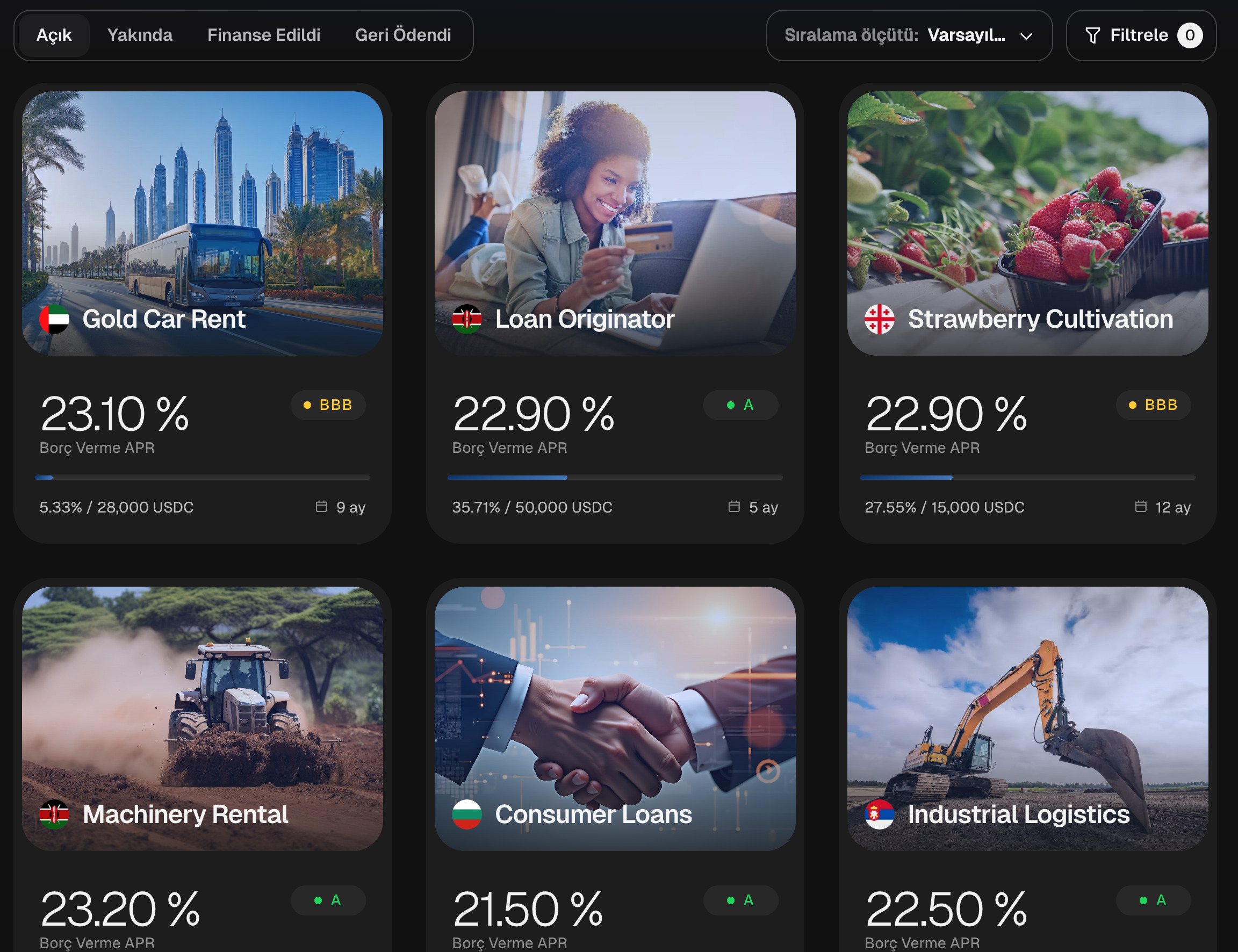Screen dimensions: 1238x952
Task: Click the calendar icon beside 9 ay
Action: [321, 506]
